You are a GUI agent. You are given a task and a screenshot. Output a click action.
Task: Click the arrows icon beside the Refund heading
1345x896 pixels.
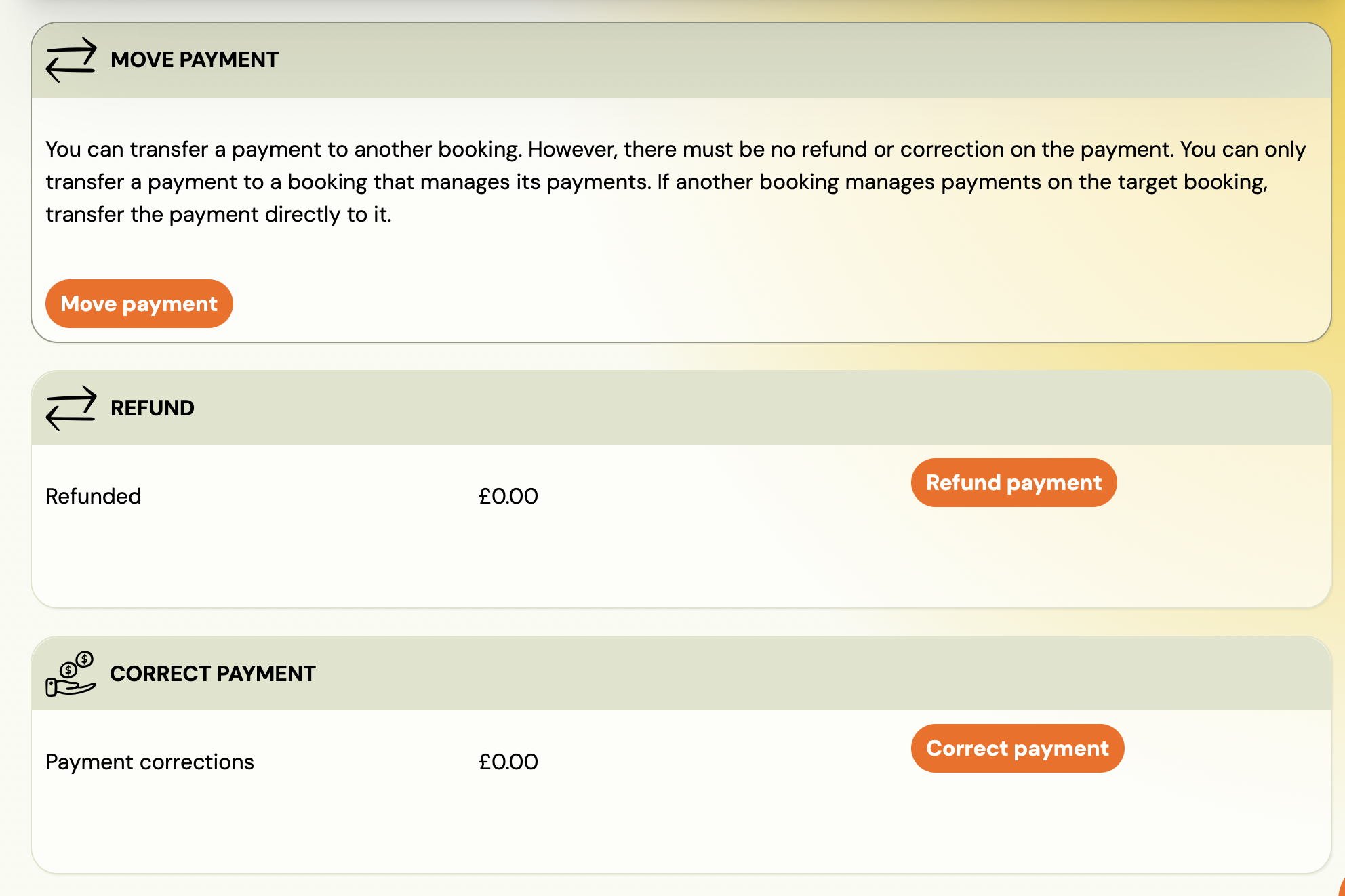click(x=71, y=408)
